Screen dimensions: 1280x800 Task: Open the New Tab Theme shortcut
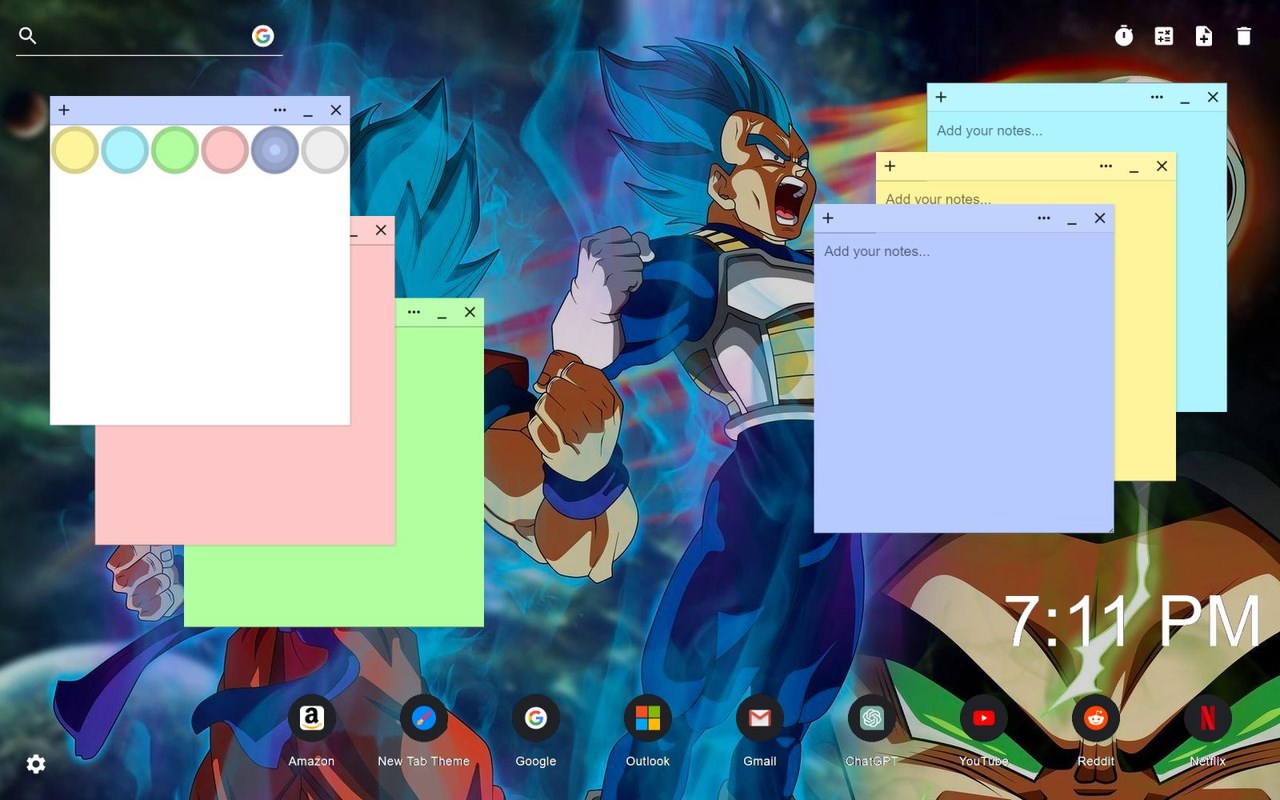point(424,718)
